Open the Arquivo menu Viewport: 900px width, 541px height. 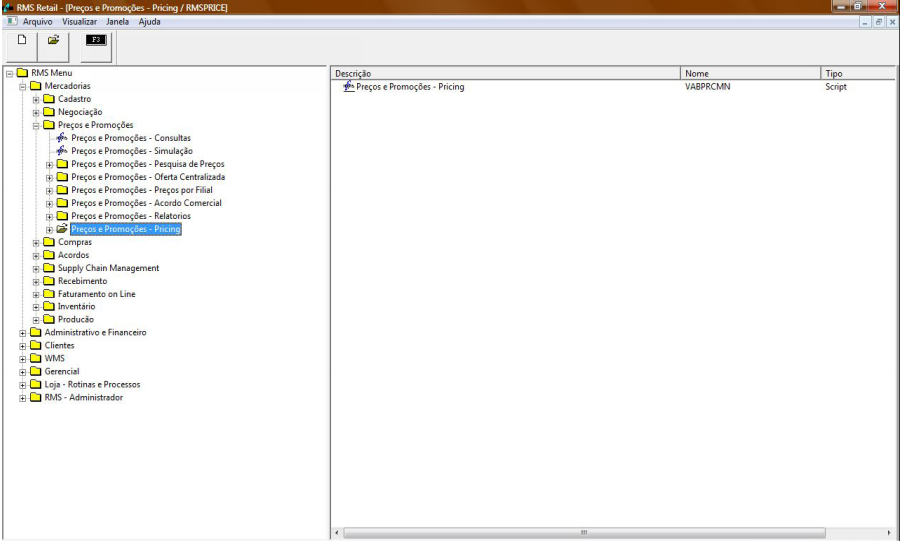pyautogui.click(x=37, y=22)
